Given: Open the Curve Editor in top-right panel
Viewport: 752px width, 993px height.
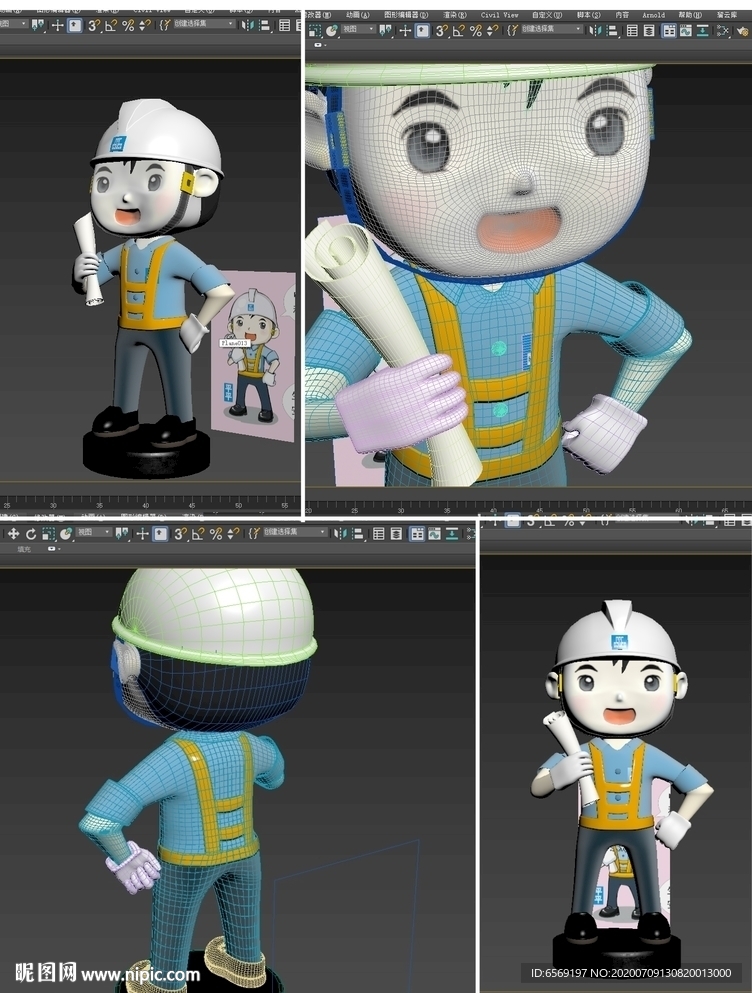Looking at the screenshot, I should pyautogui.click(x=684, y=30).
